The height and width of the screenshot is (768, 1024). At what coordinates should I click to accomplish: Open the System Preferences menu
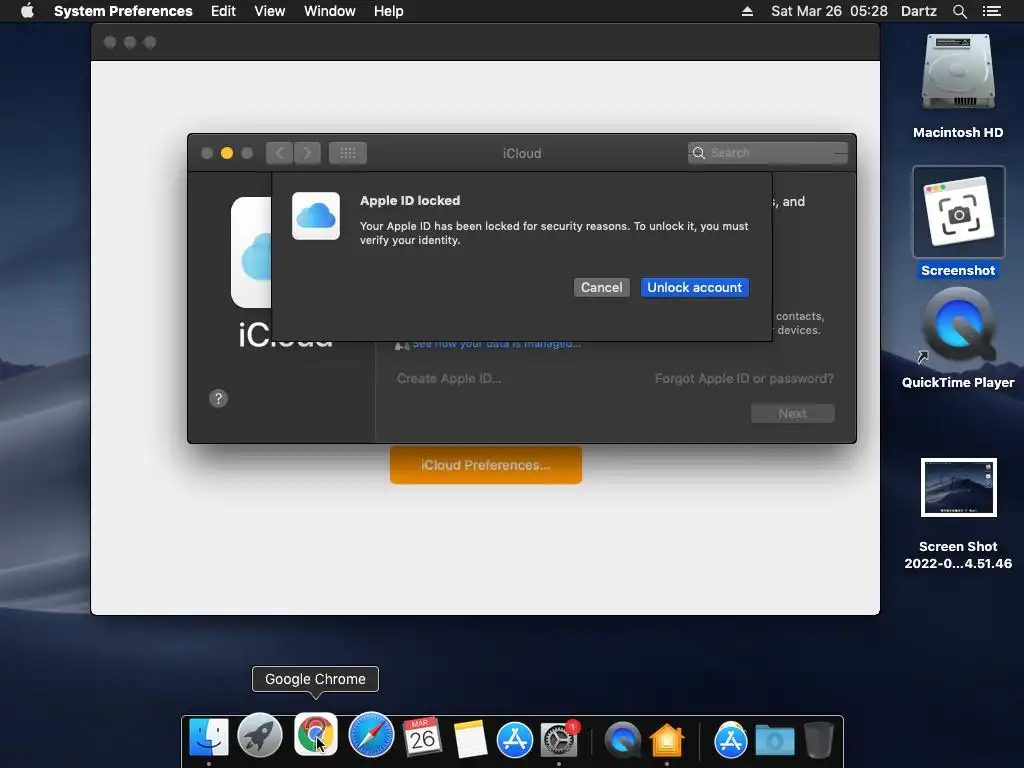coord(123,11)
